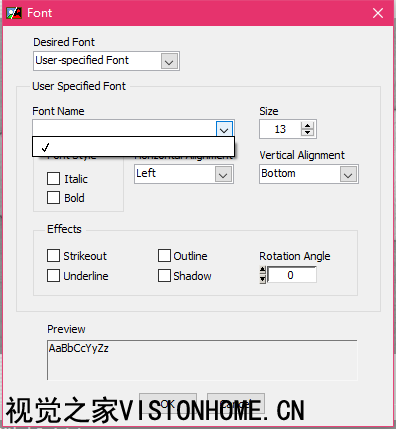Enable the Italic checkbox

pyautogui.click(x=53, y=179)
